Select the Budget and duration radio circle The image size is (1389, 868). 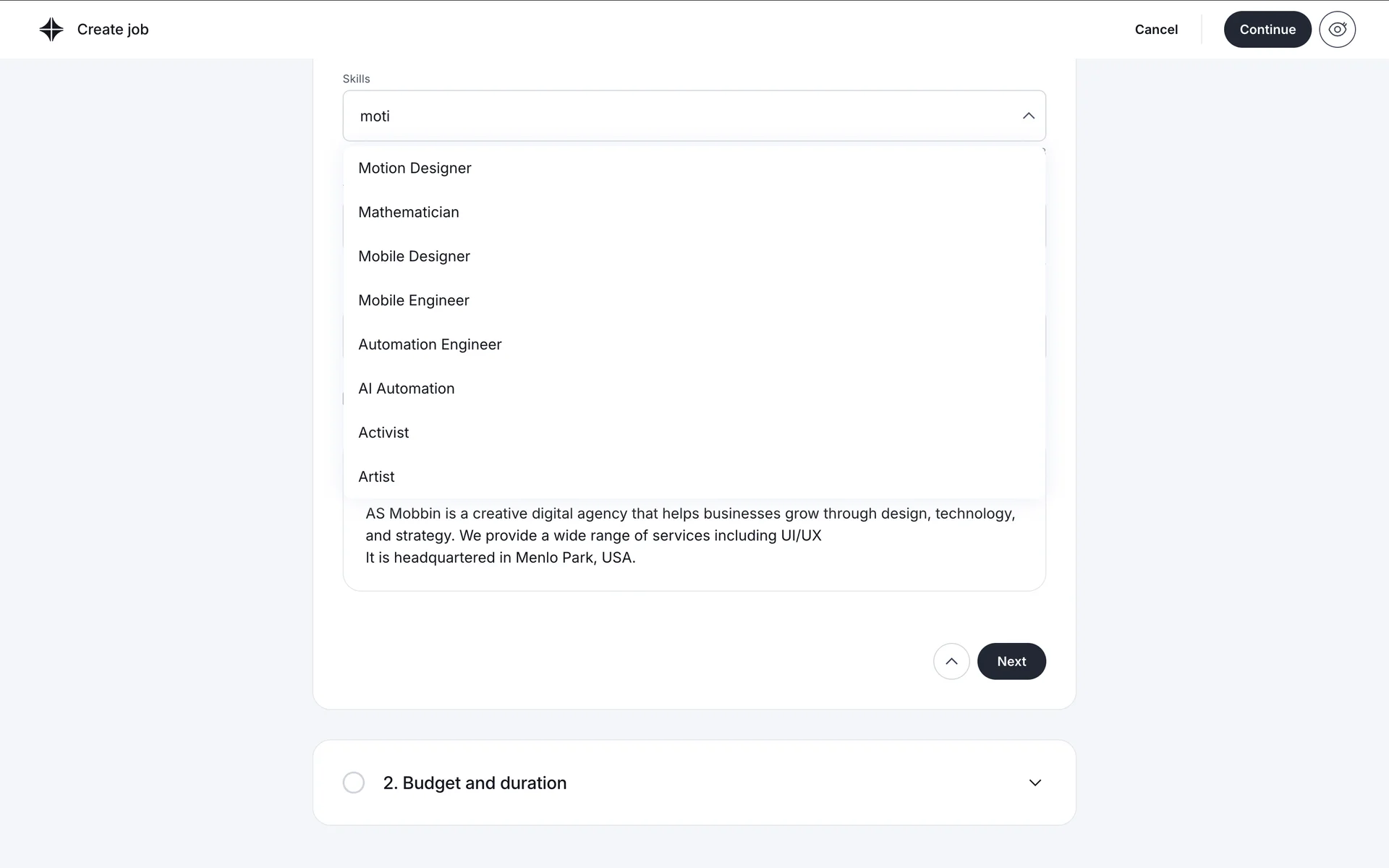tap(354, 783)
